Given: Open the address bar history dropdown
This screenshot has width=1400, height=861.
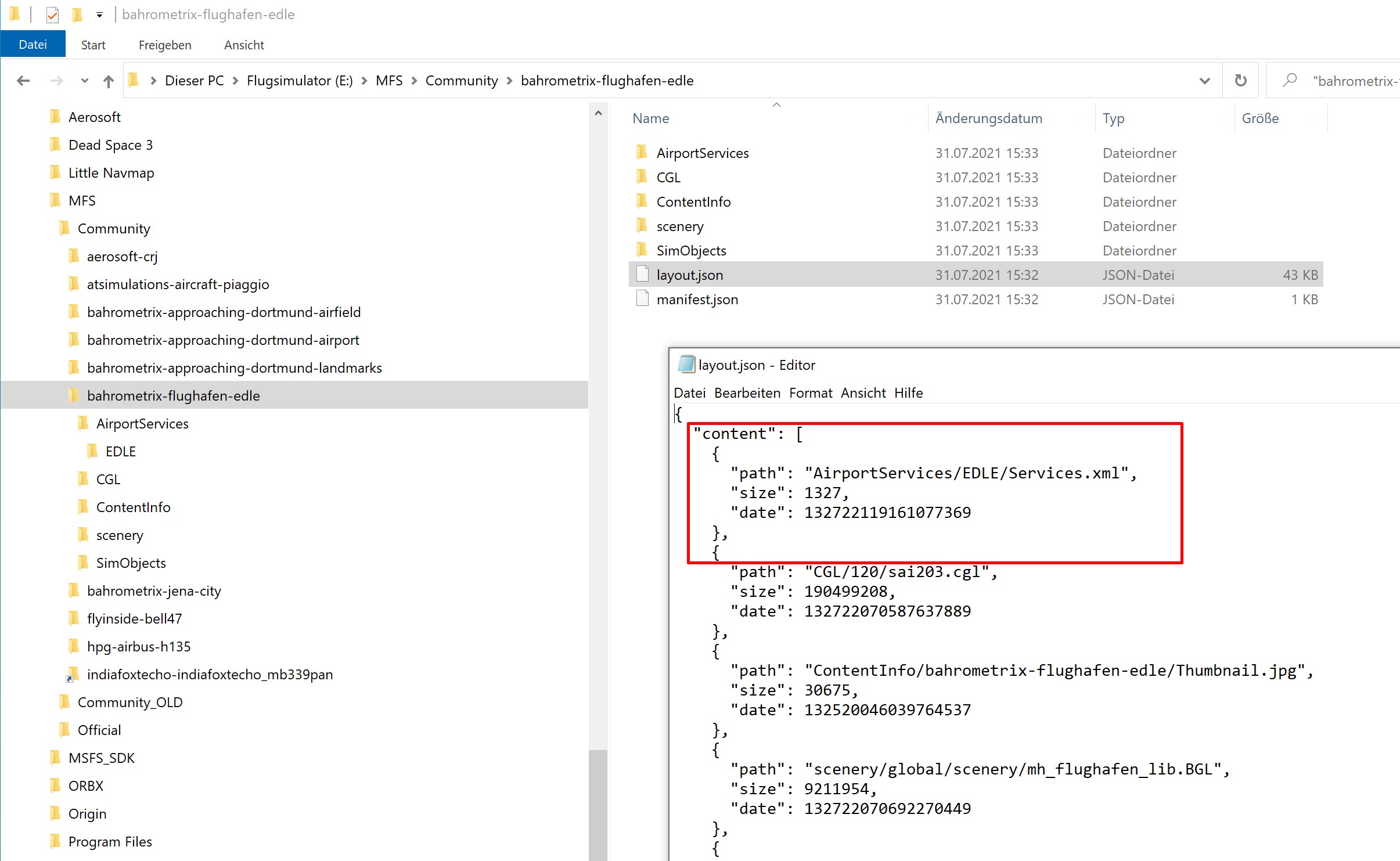Looking at the screenshot, I should coord(1204,81).
